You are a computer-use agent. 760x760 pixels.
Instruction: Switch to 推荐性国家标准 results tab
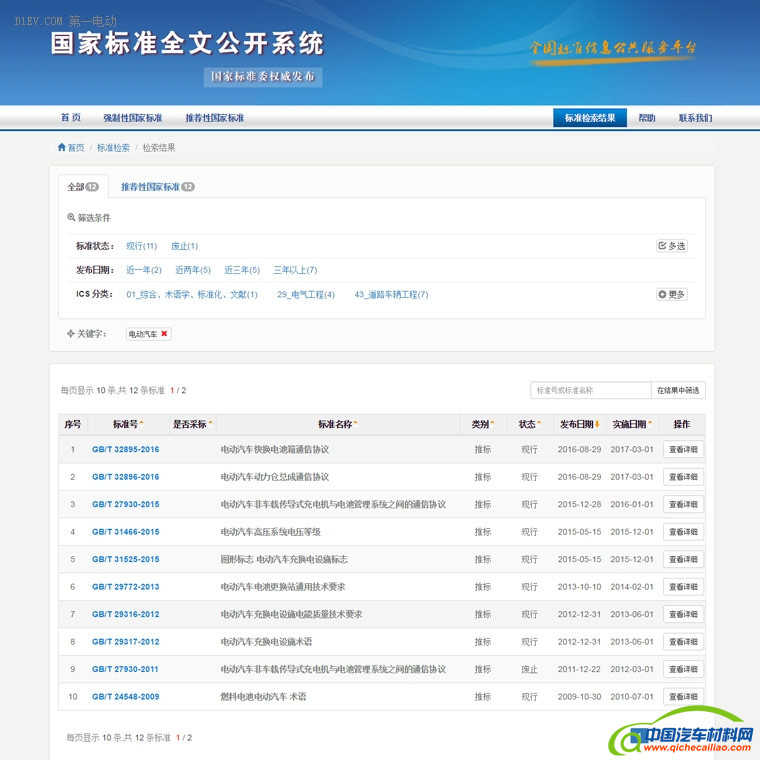pyautogui.click(x=157, y=187)
